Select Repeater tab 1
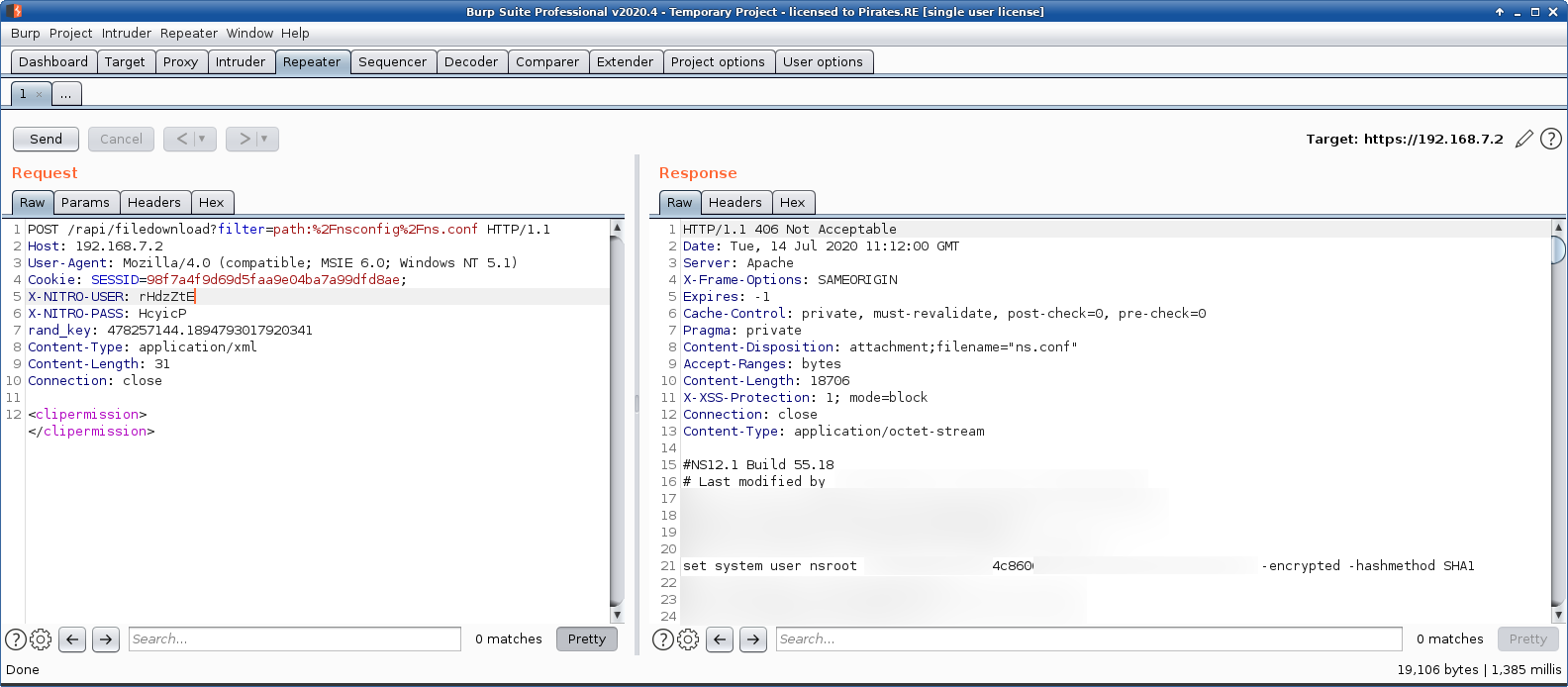Image resolution: width=1568 pixels, height=687 pixels. (24, 94)
